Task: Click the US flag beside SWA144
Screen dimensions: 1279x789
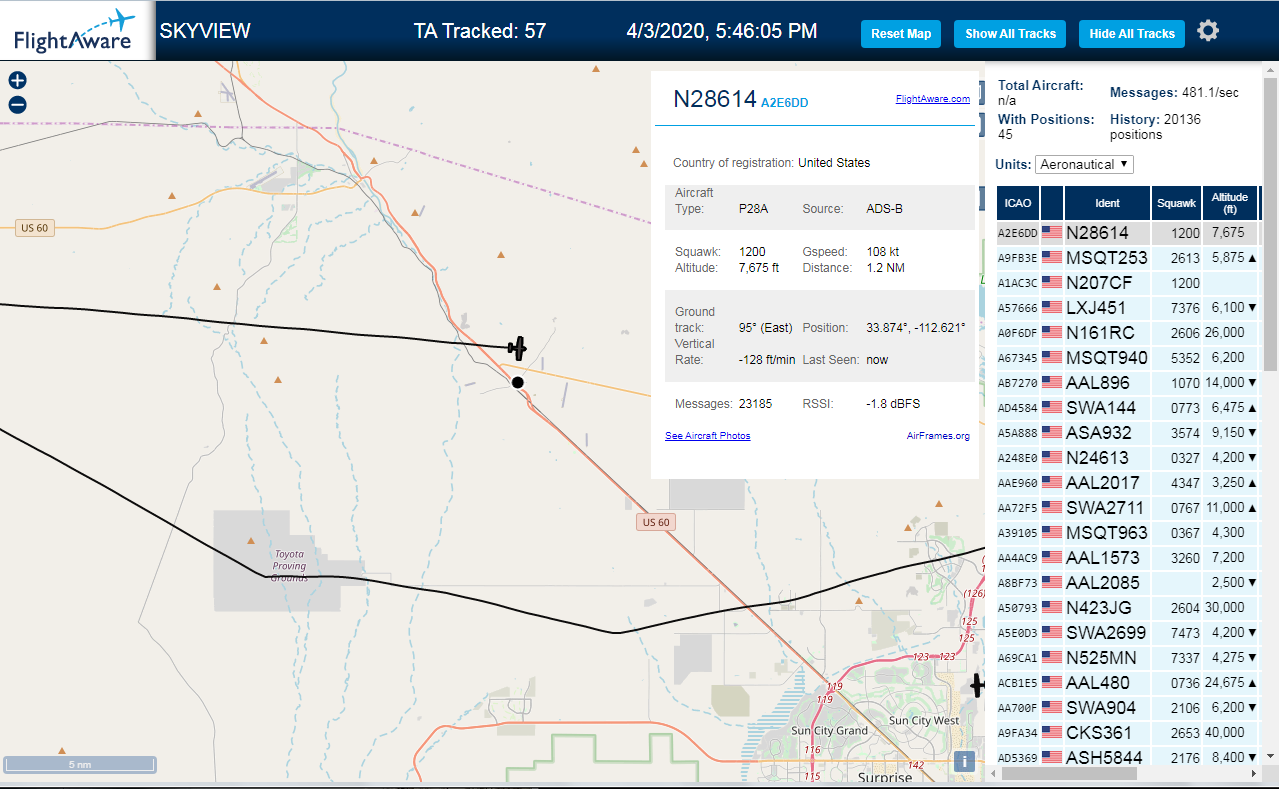Action: tap(1052, 408)
